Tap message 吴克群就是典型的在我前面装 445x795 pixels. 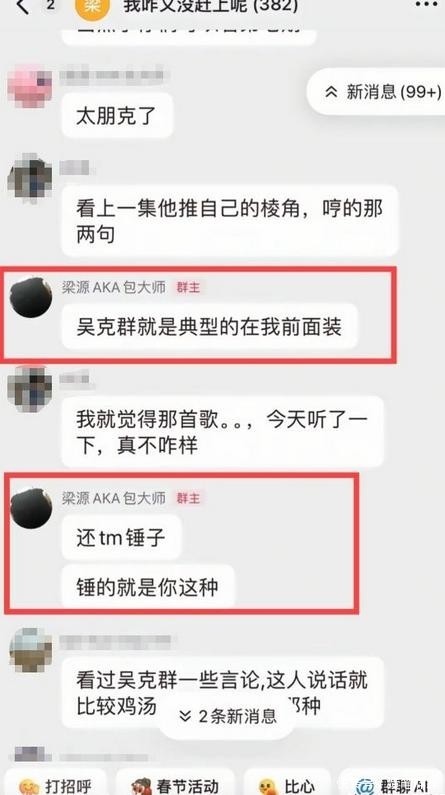[x=209, y=327]
